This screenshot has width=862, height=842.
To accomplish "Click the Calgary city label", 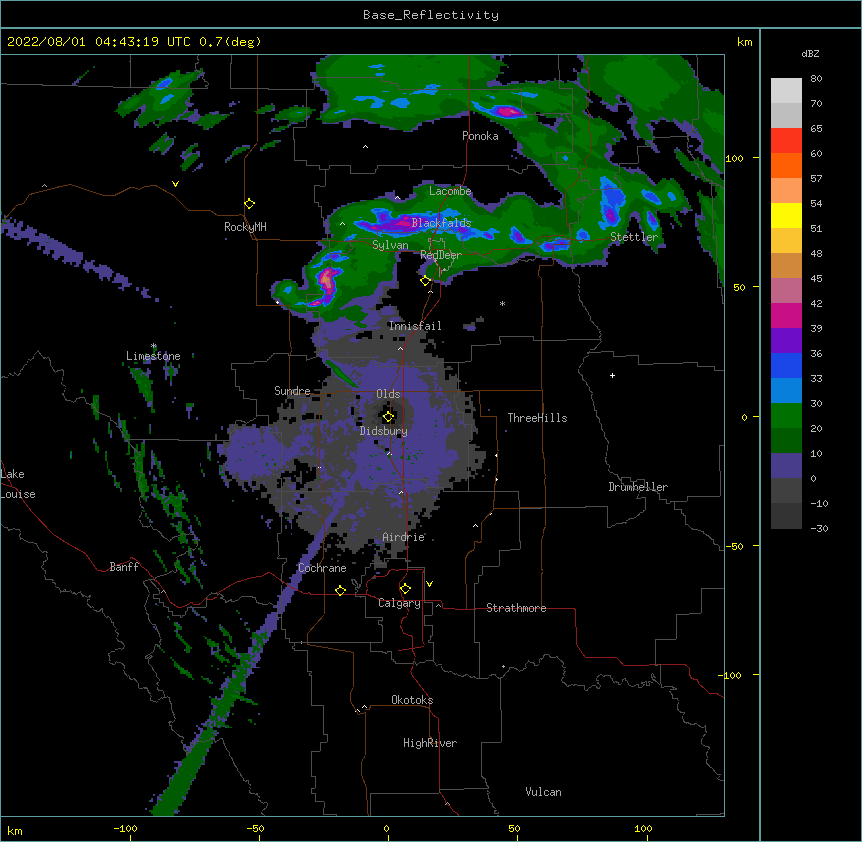I will coord(400,603).
